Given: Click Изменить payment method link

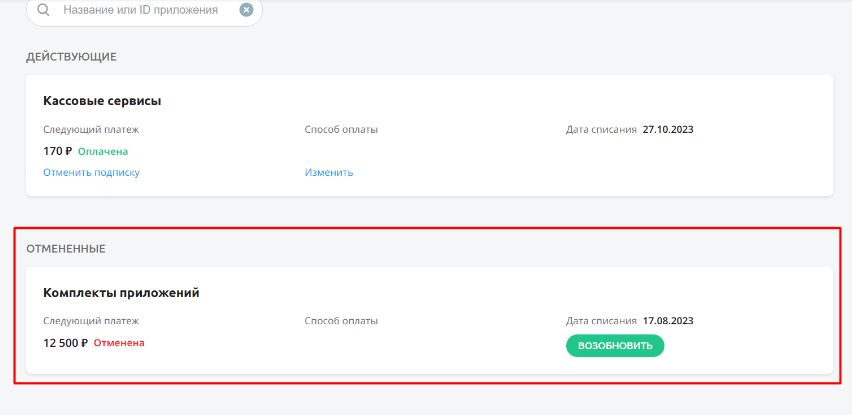Looking at the screenshot, I should [329, 172].
